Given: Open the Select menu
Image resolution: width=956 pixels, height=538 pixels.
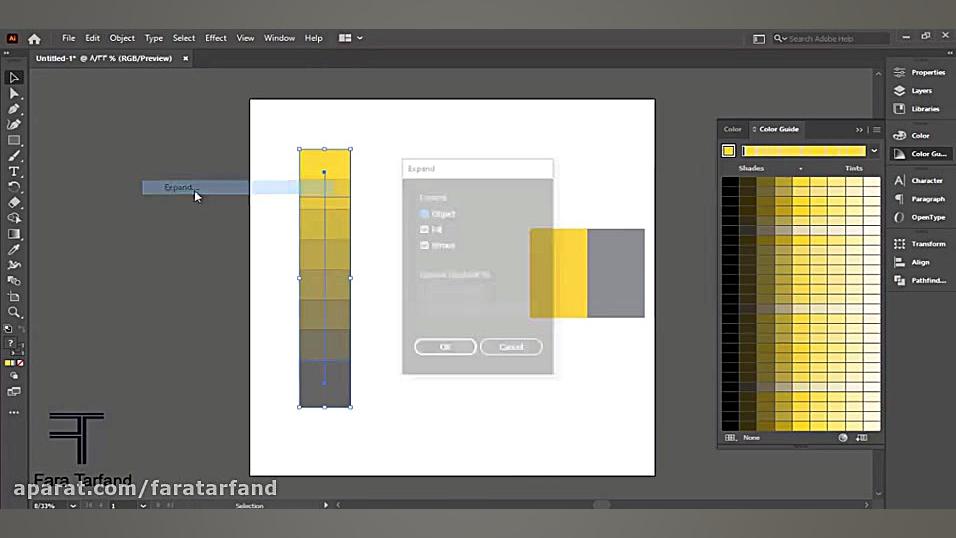Looking at the screenshot, I should pos(184,38).
